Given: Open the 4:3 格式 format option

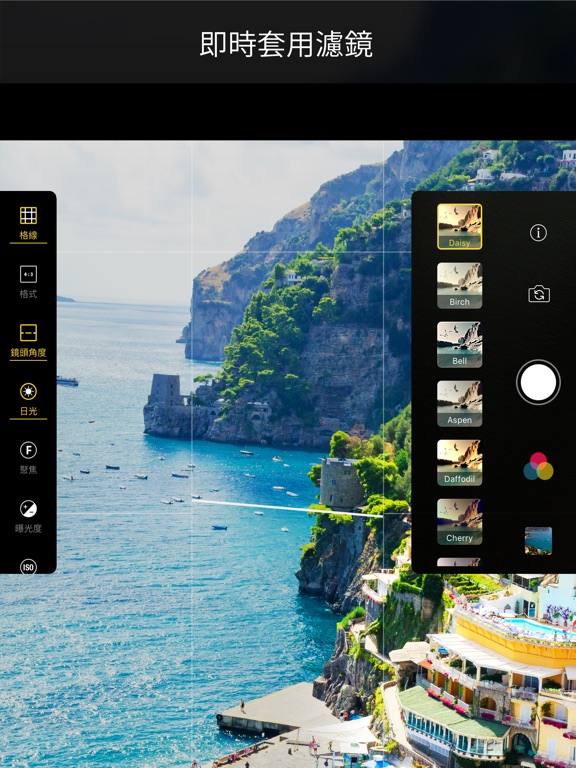Looking at the screenshot, I should pyautogui.click(x=28, y=274).
